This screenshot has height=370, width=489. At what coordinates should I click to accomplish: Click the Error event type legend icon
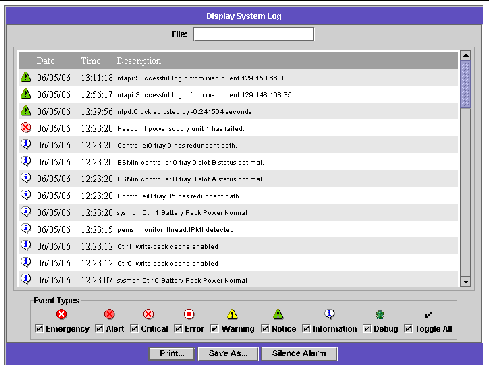pos(189,314)
